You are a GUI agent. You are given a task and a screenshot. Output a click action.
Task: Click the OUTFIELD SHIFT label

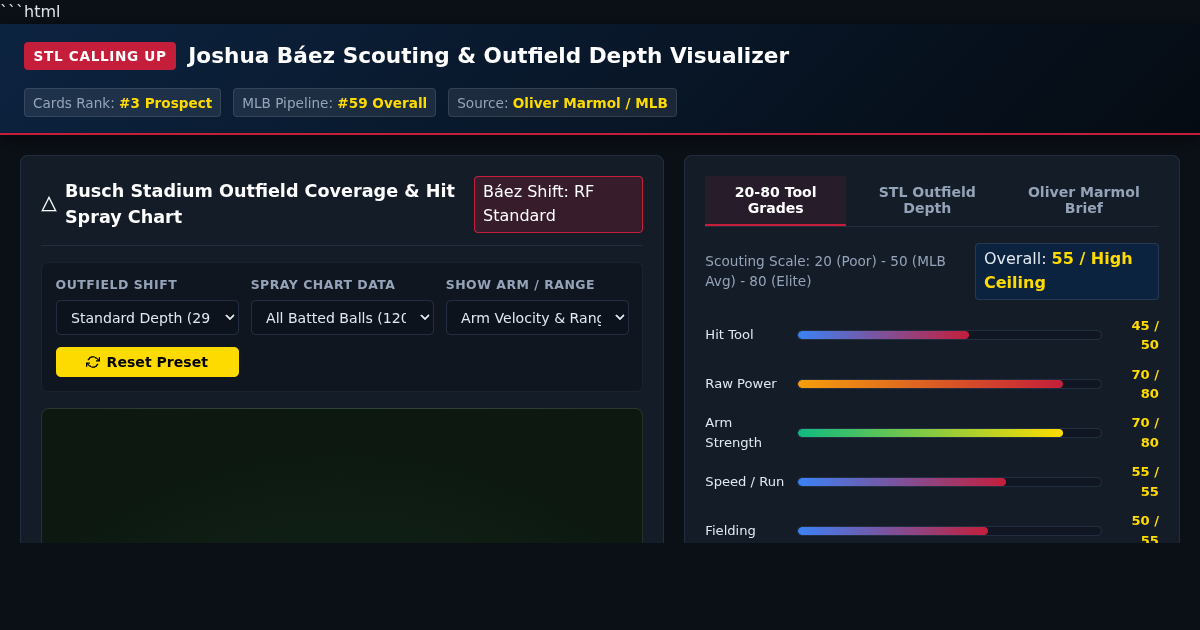coord(116,285)
